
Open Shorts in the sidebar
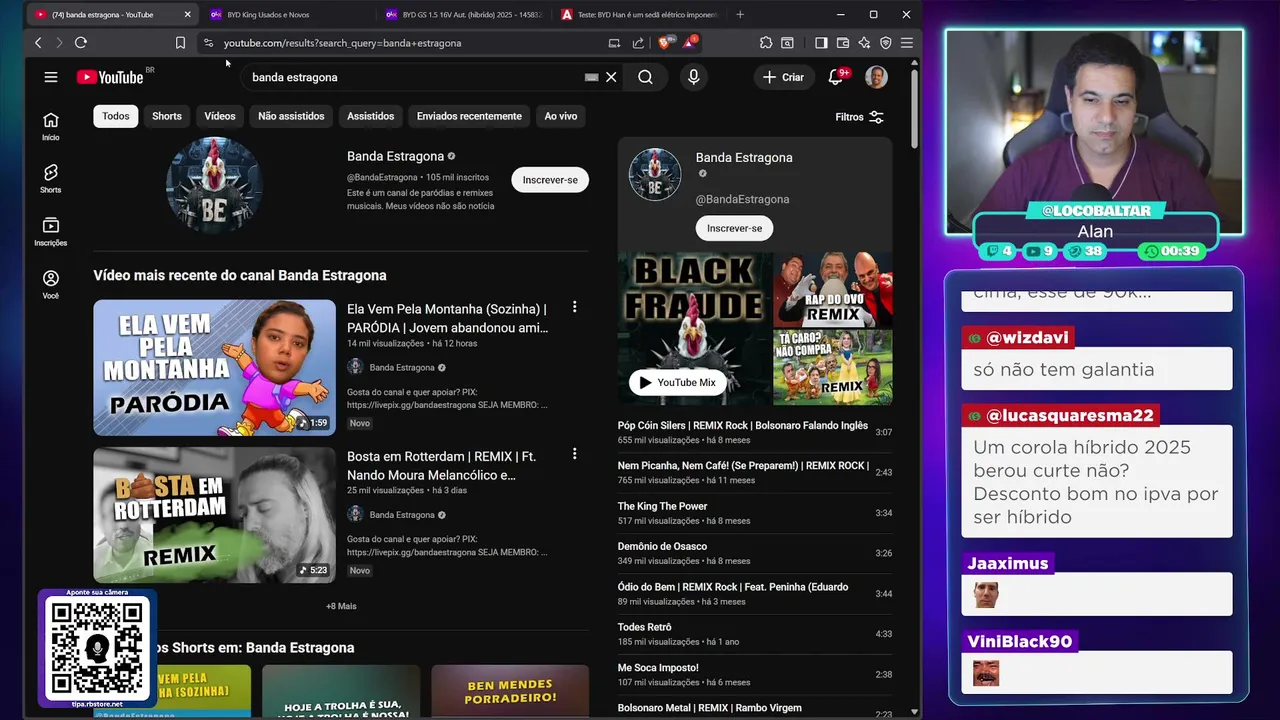(x=51, y=179)
